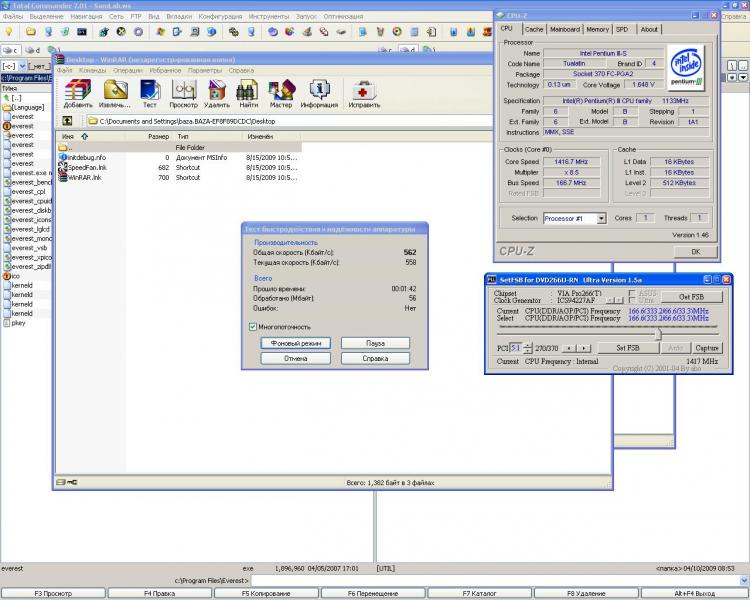
Task: Click the Set FSB button
Action: (628, 348)
